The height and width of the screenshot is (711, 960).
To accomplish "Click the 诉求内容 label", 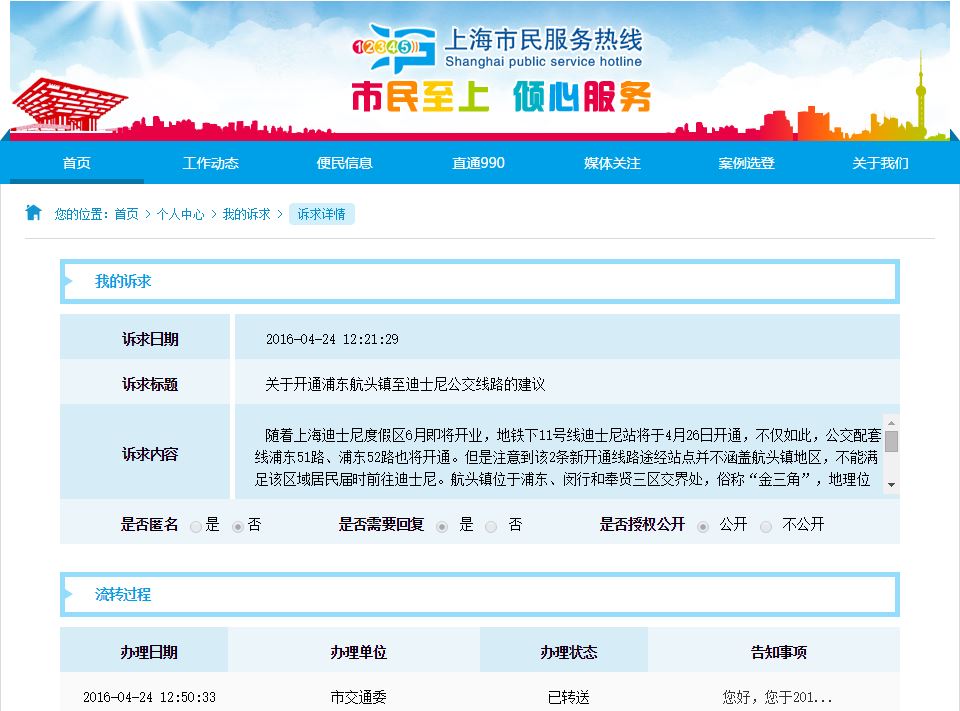I will click(150, 454).
